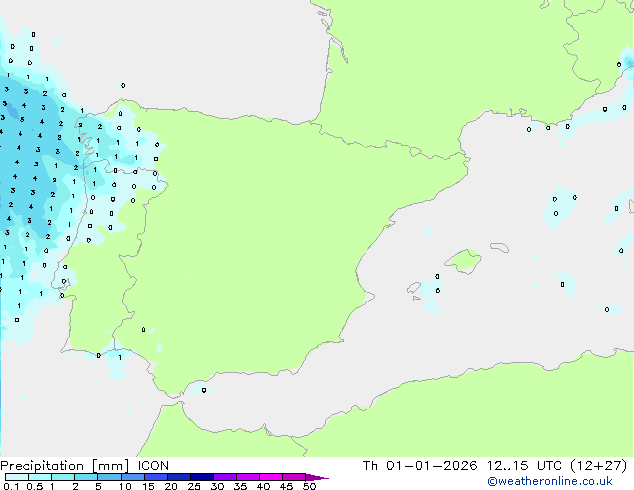
Task: Select the 5–10 mm legend color swatch
Action: click(109, 477)
